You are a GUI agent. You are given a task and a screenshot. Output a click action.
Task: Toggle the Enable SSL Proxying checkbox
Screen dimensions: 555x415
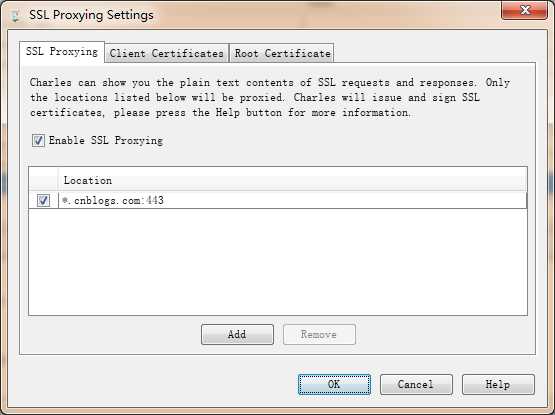38,141
